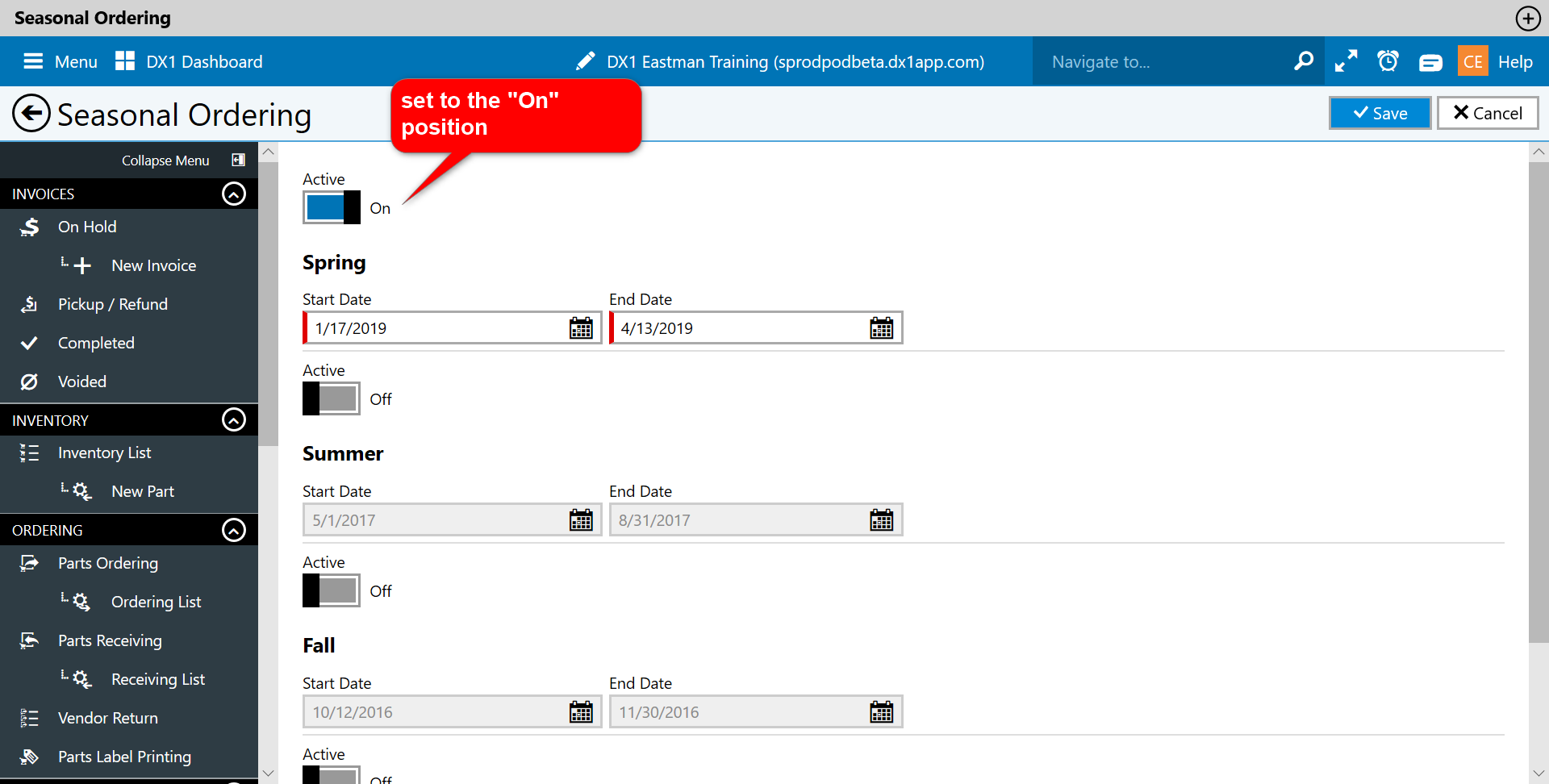The width and height of the screenshot is (1549, 784).
Task: Click the pencil edit icon beside the company name
Action: click(x=586, y=61)
